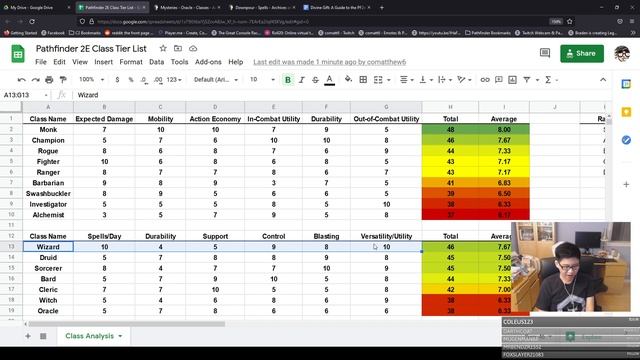640x360 pixels.
Task: Open Google Tasks side panel
Action: point(626,140)
